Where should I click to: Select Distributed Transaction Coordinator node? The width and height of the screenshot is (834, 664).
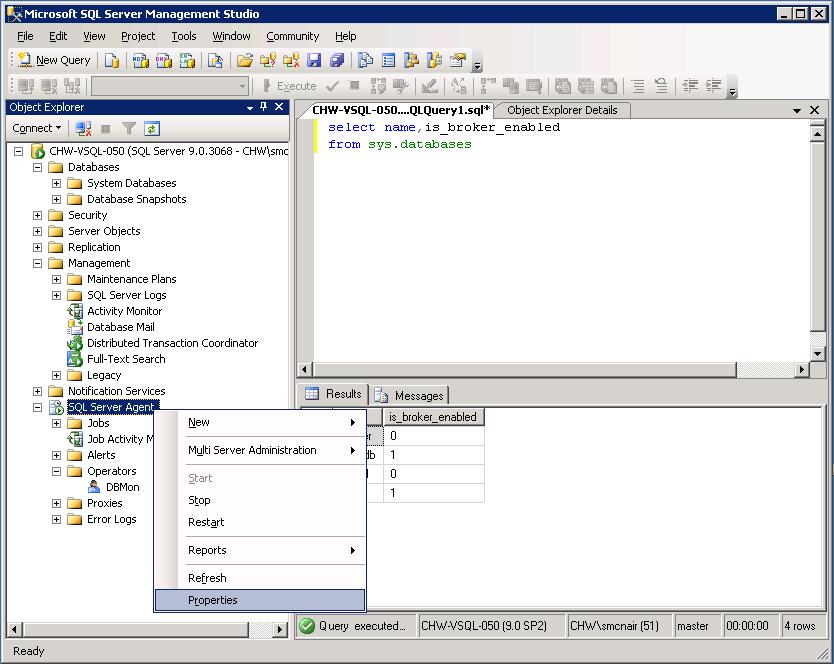click(172, 343)
